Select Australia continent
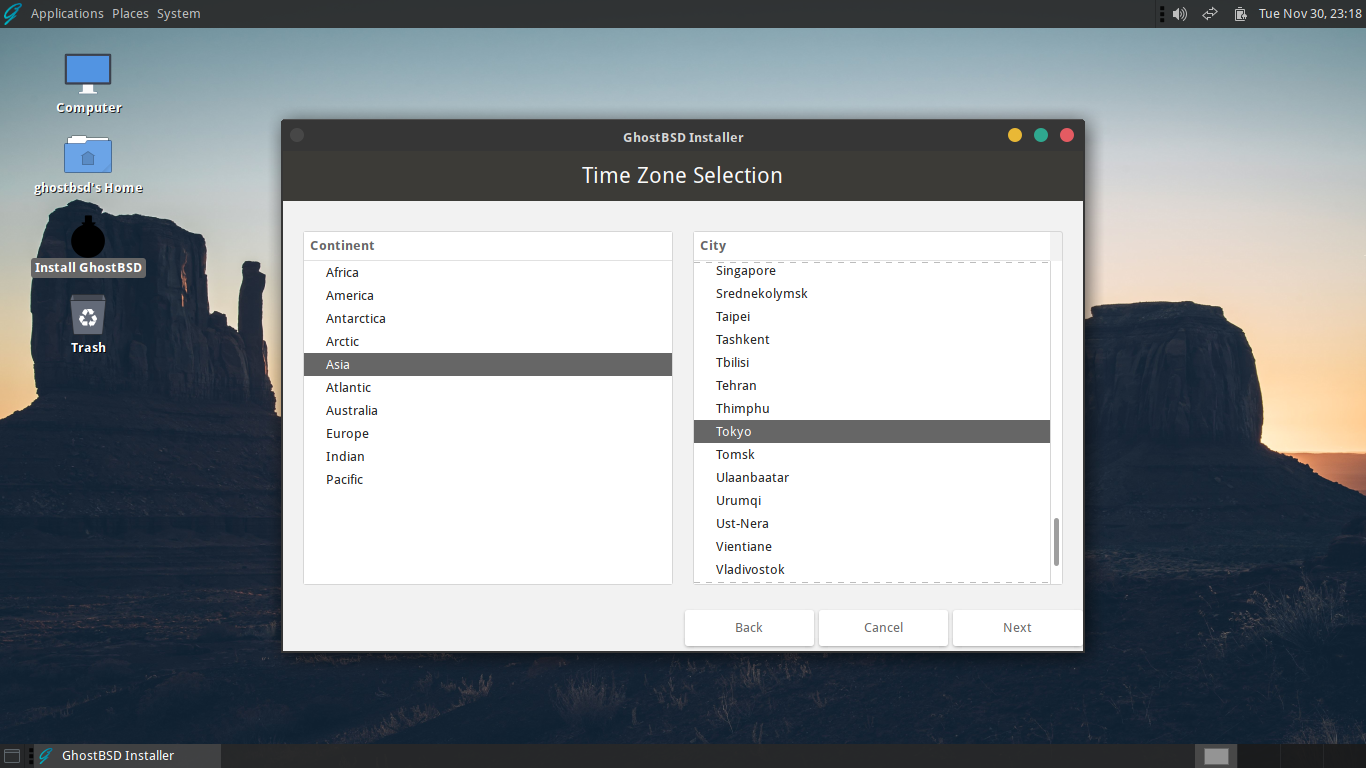1366x768 pixels. click(x=488, y=411)
